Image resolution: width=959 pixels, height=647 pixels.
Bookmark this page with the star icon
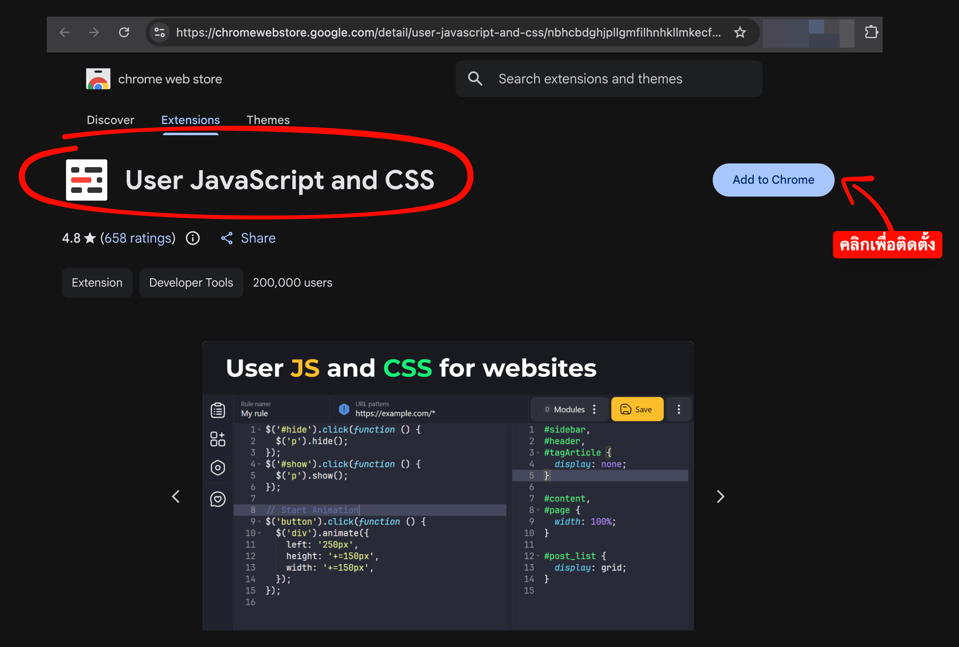click(x=740, y=32)
